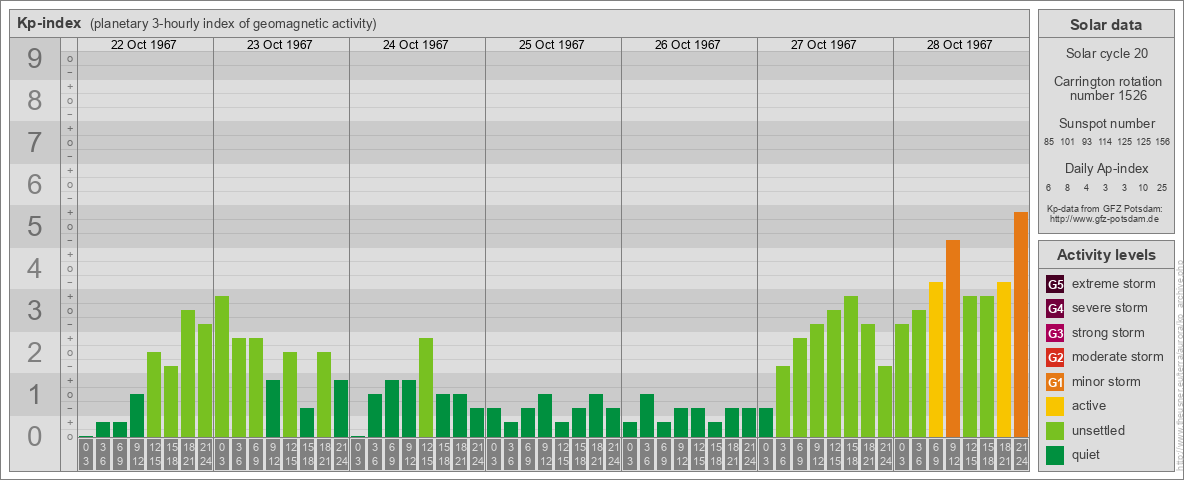The height and width of the screenshot is (480, 1184).
Task: Open the gfz-potsdam.de link
Action: click(x=1103, y=219)
